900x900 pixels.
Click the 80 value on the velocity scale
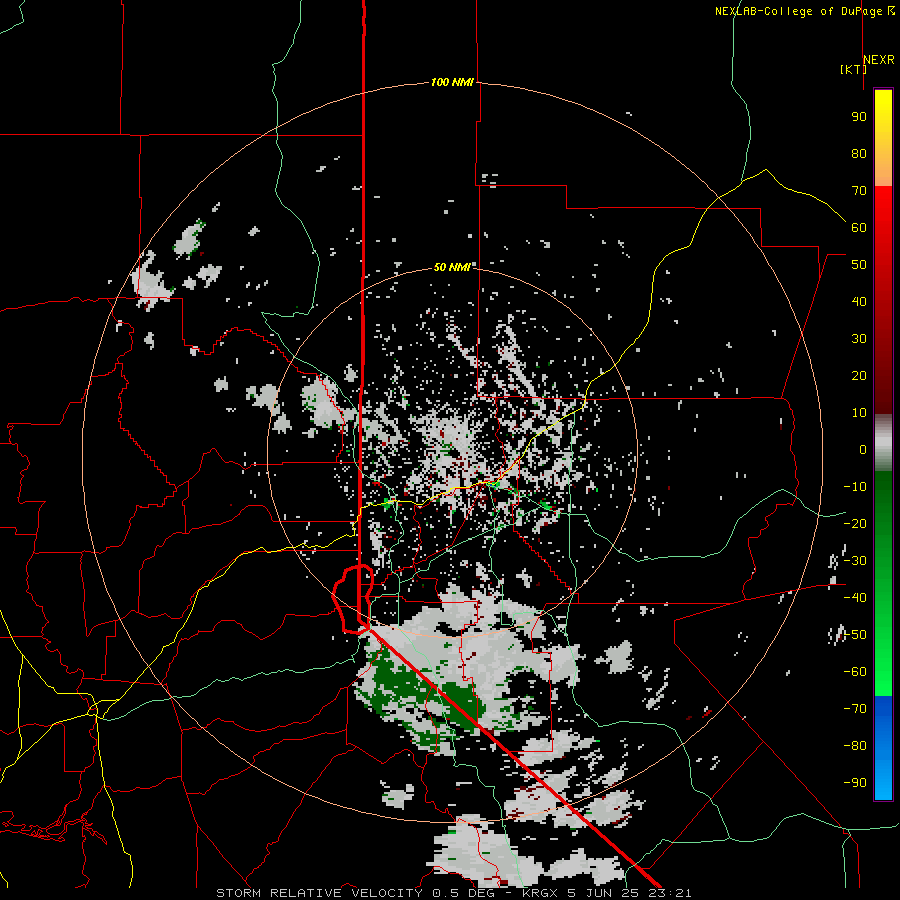click(859, 154)
